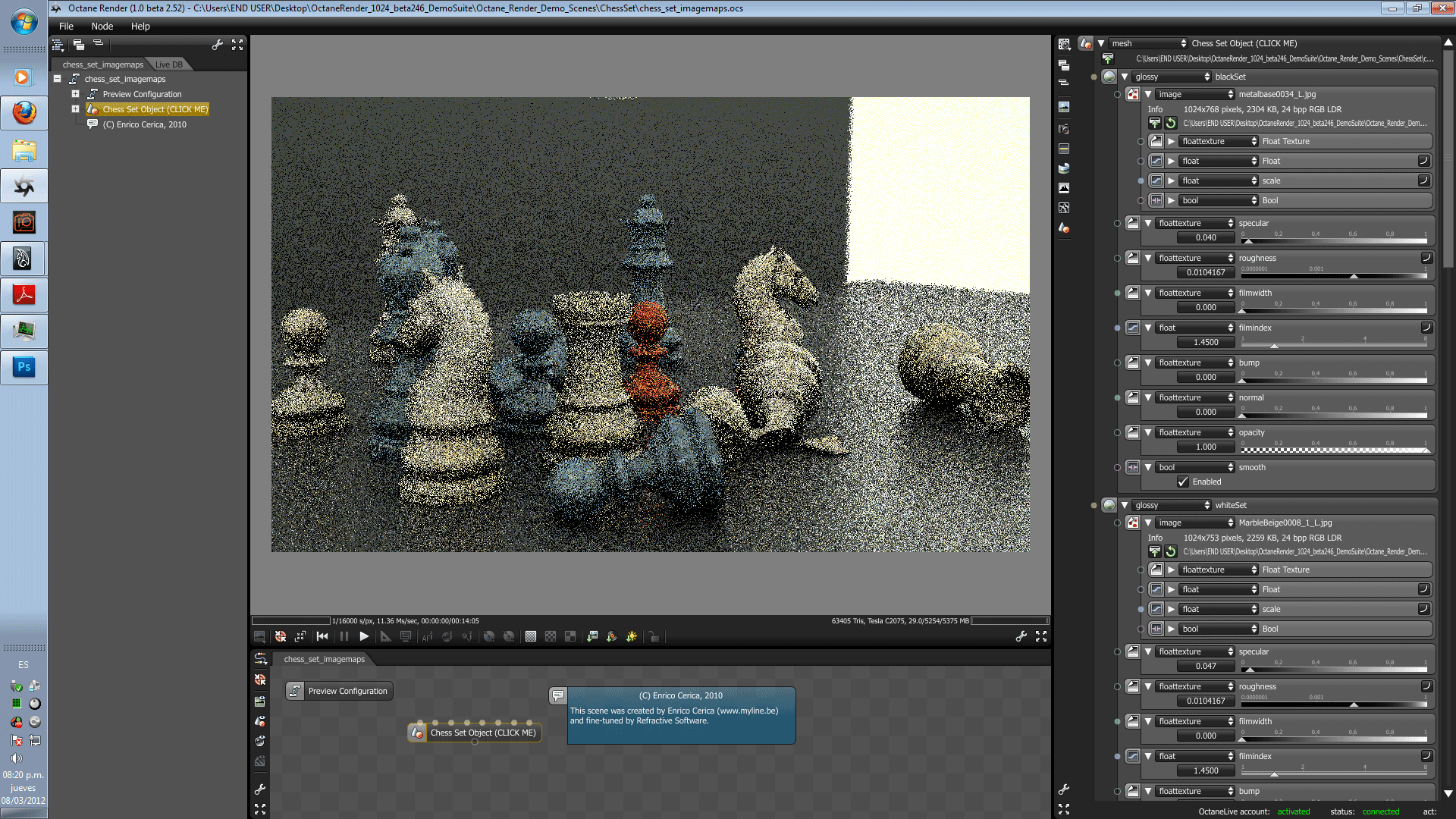Screen dimensions: 1456x819
Task: Pause the render
Action: (344, 637)
